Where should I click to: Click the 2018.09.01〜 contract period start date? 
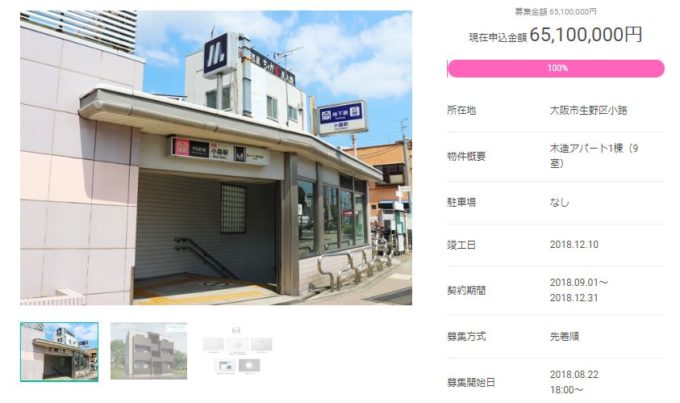(579, 283)
